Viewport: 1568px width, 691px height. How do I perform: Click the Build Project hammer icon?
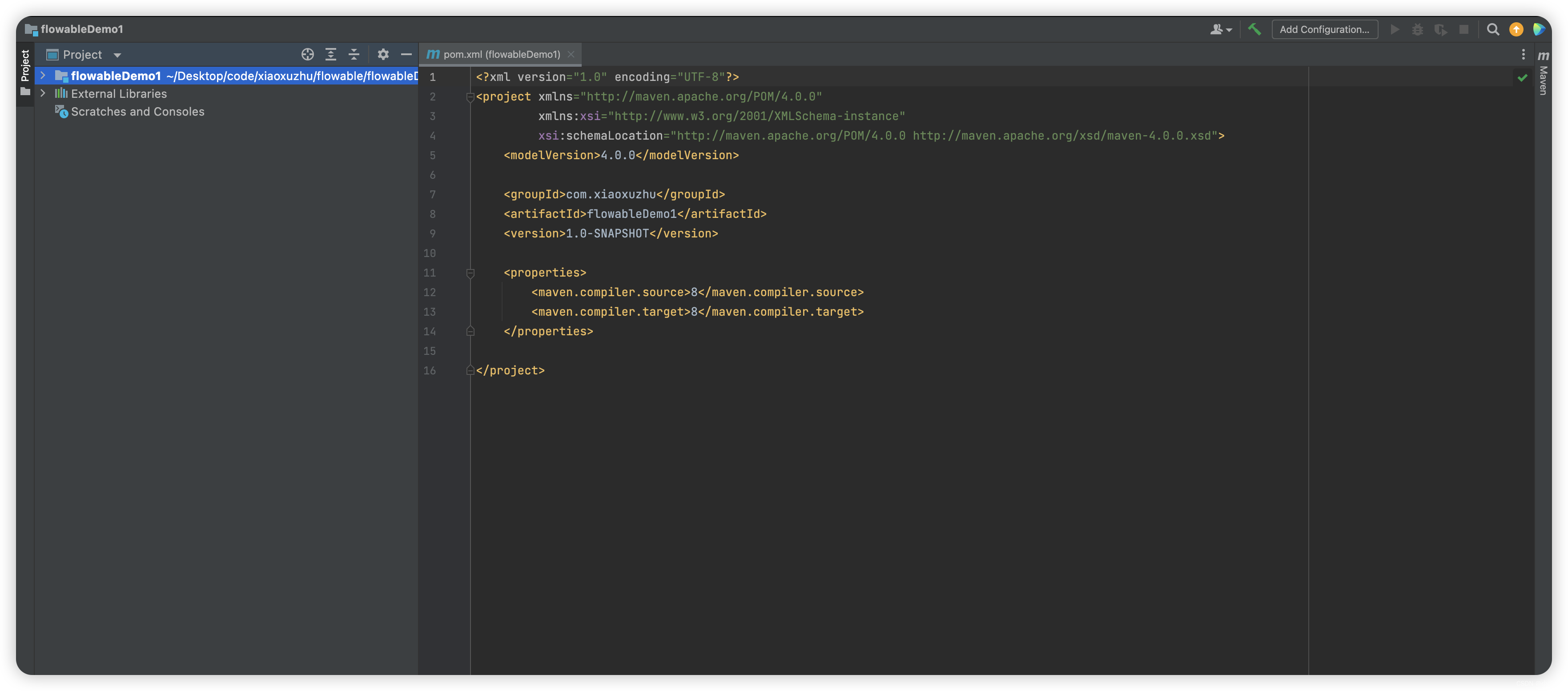(x=1254, y=29)
